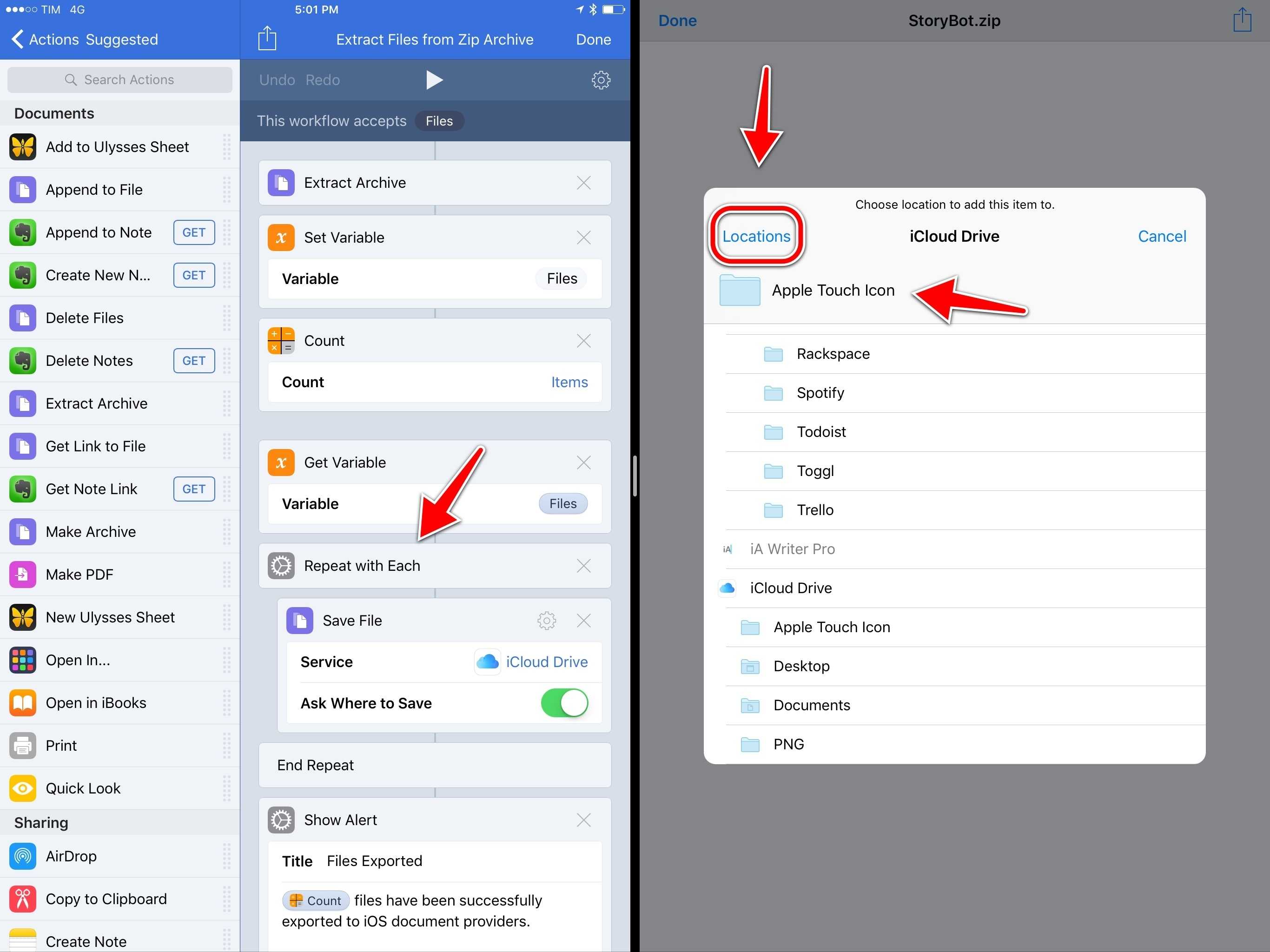Expand the iCloud Drive folder list
1270x952 pixels.
791,588
